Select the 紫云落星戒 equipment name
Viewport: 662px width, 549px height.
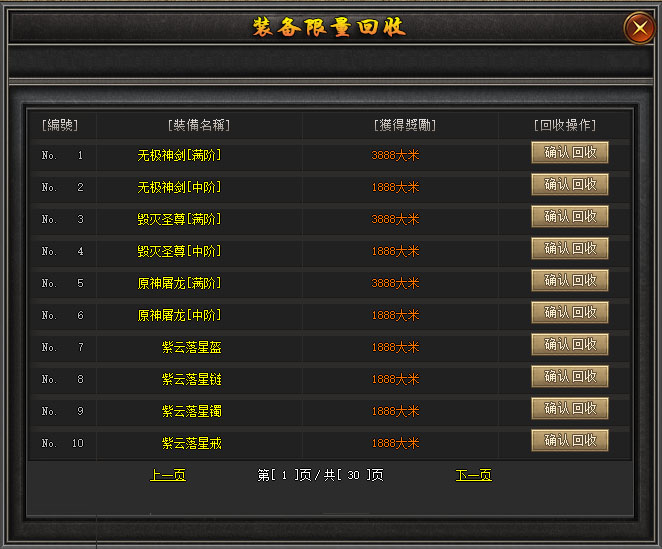192,443
